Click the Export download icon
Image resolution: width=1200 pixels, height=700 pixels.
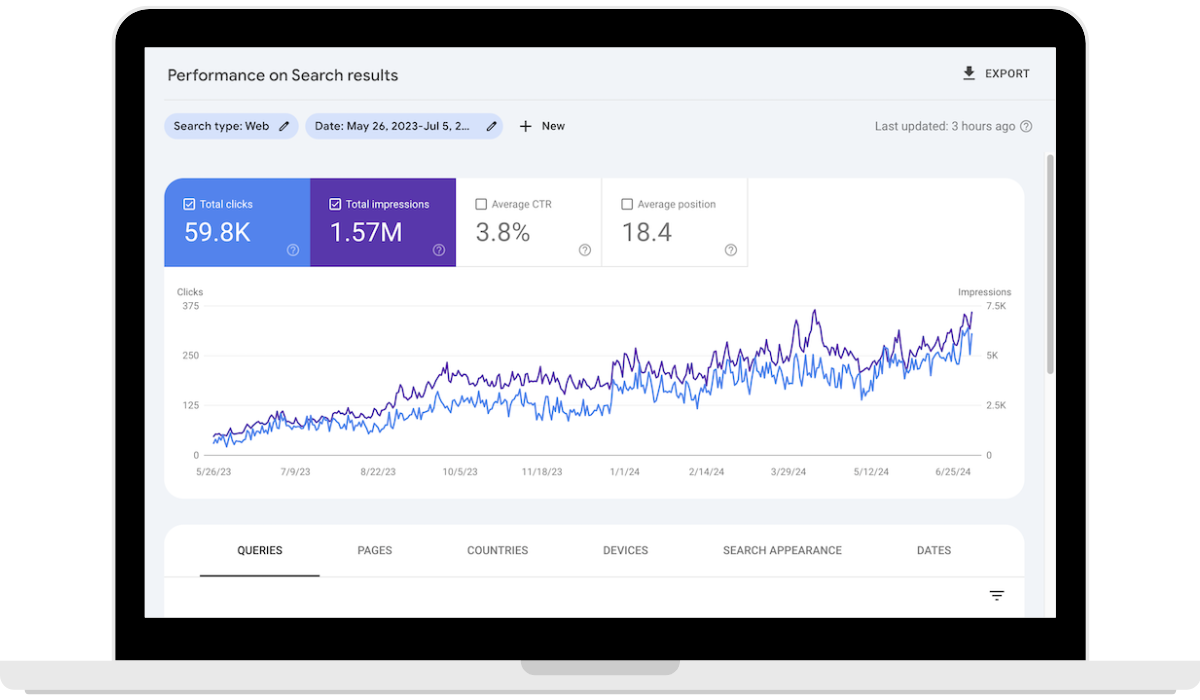click(x=968, y=73)
